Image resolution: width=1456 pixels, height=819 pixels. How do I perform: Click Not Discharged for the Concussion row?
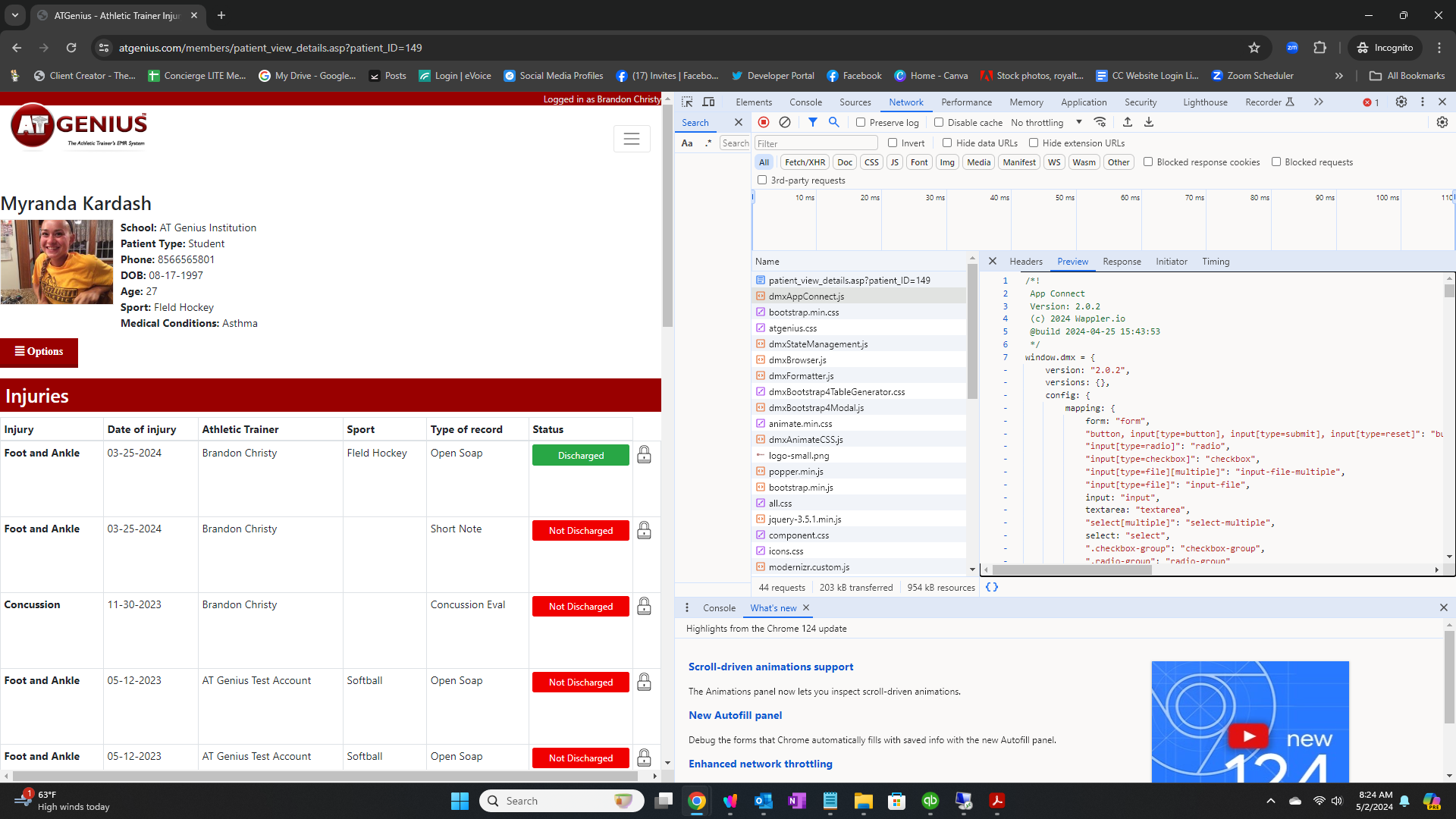coord(581,607)
